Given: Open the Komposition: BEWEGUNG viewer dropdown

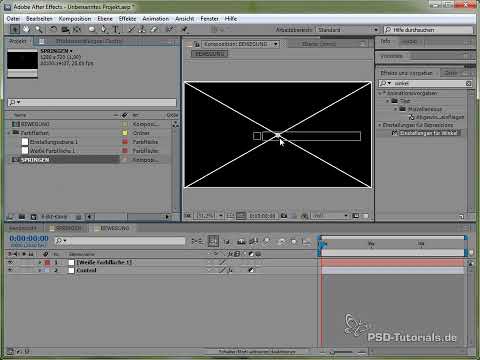Looking at the screenshot, I should pos(276,44).
